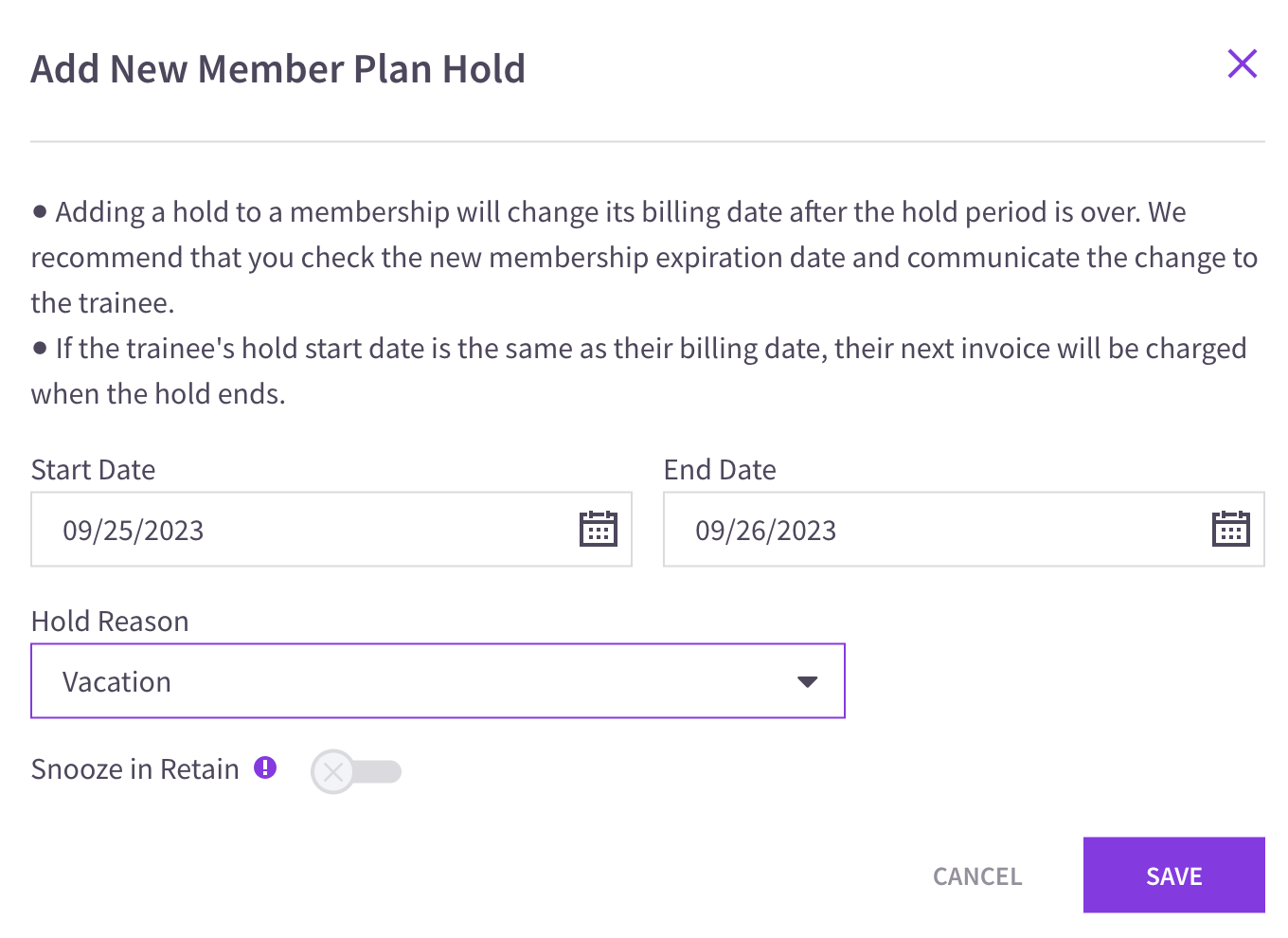Image resolution: width=1288 pixels, height=938 pixels.
Task: Cancel the new member plan hold
Action: [977, 876]
